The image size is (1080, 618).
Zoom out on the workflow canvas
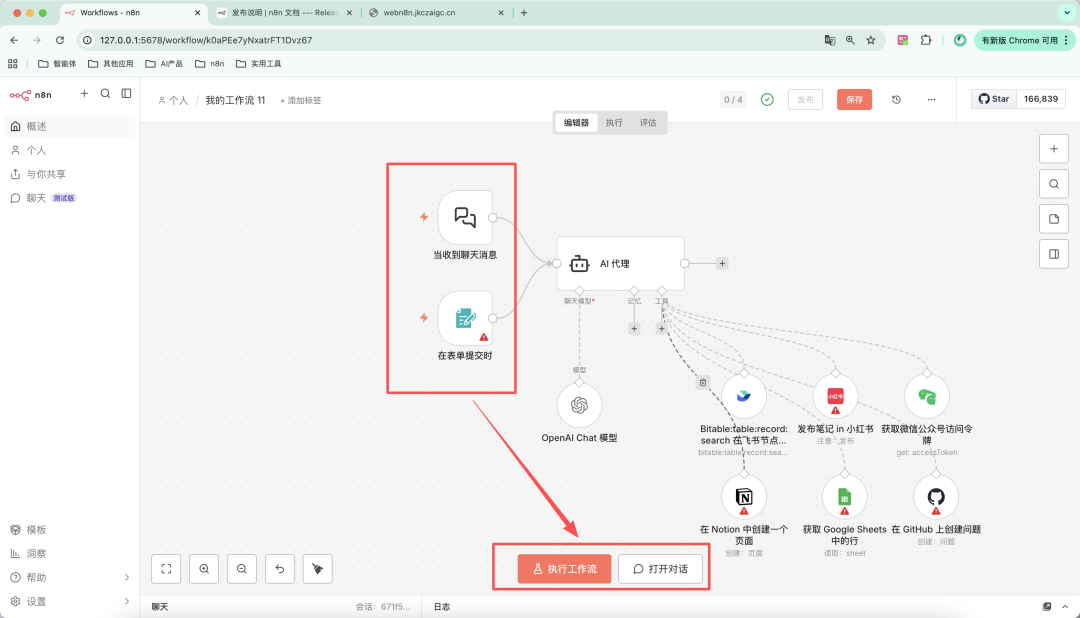(x=242, y=568)
